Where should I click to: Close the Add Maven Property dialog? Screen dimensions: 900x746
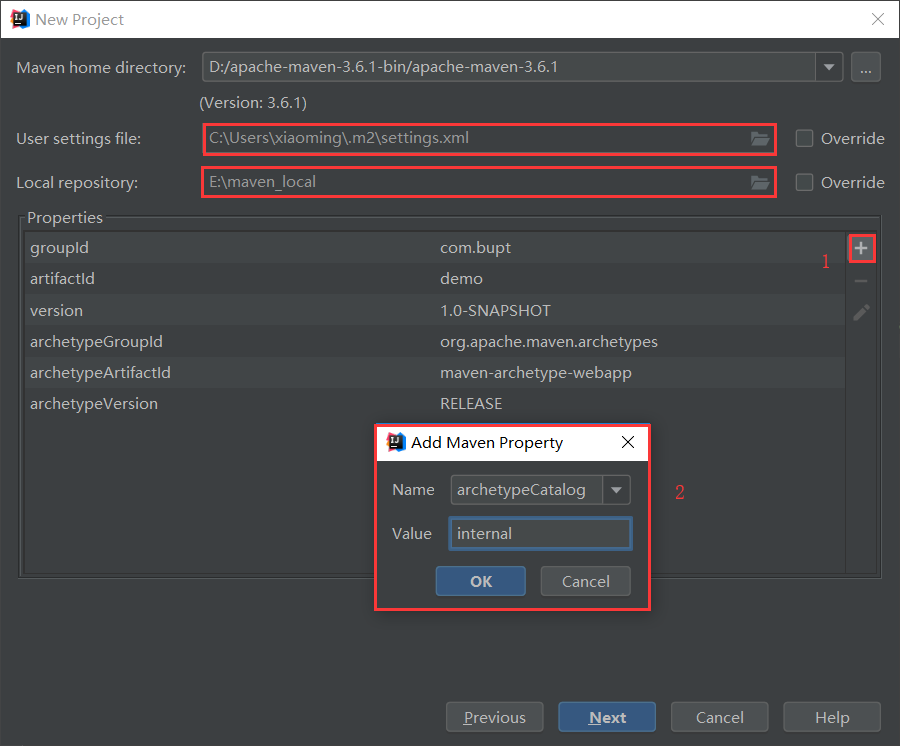tap(628, 442)
